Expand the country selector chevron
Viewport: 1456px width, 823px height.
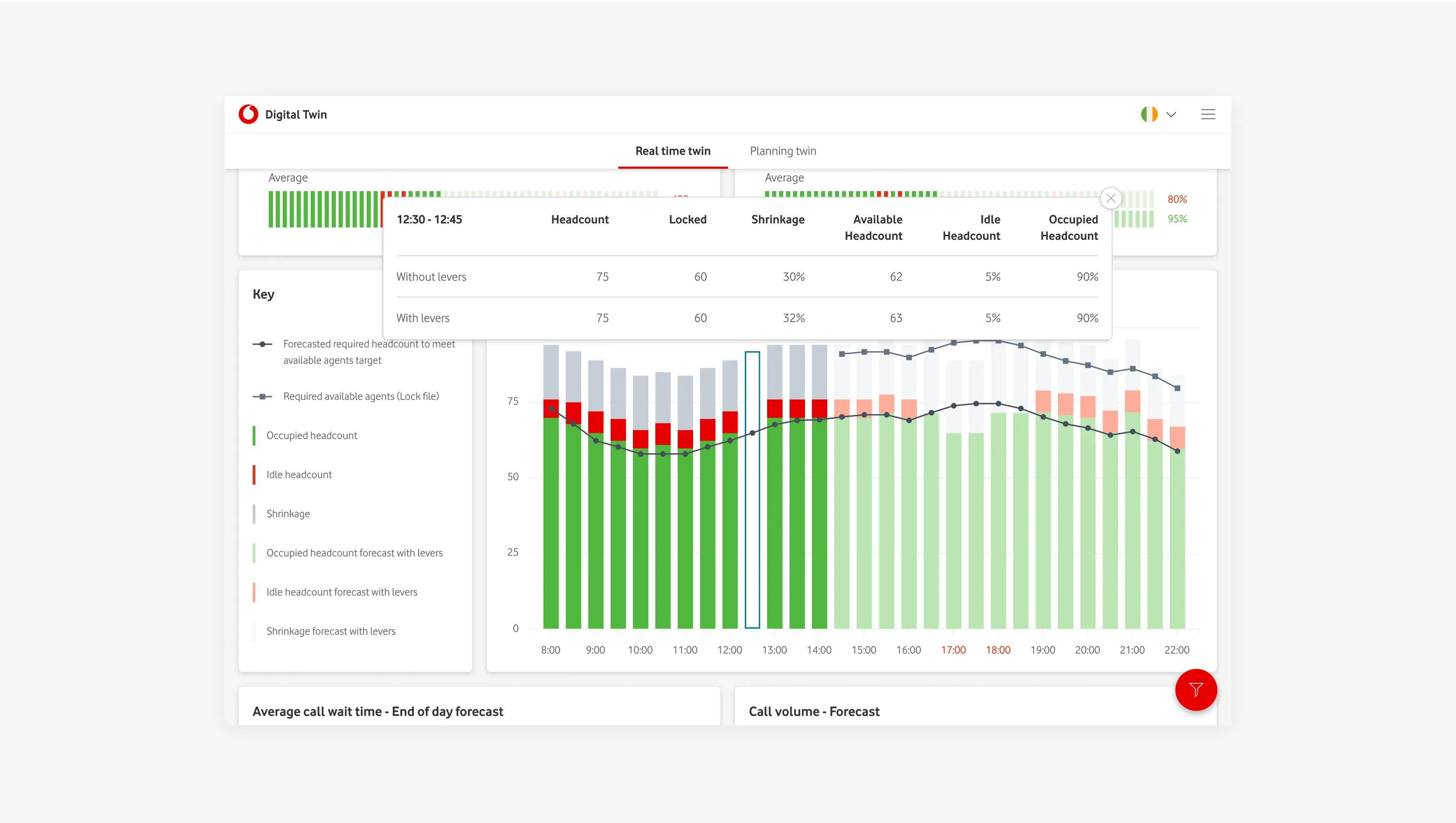point(1170,114)
